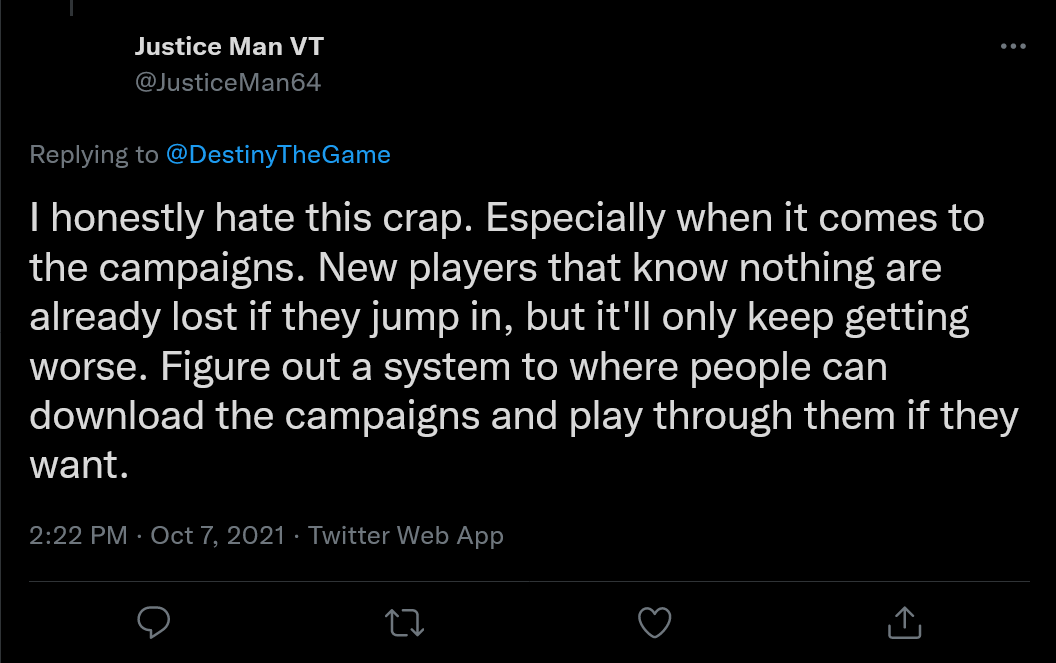Toggle retweet with the looping arrows icon
Screen dimensions: 1056x663
(x=404, y=623)
